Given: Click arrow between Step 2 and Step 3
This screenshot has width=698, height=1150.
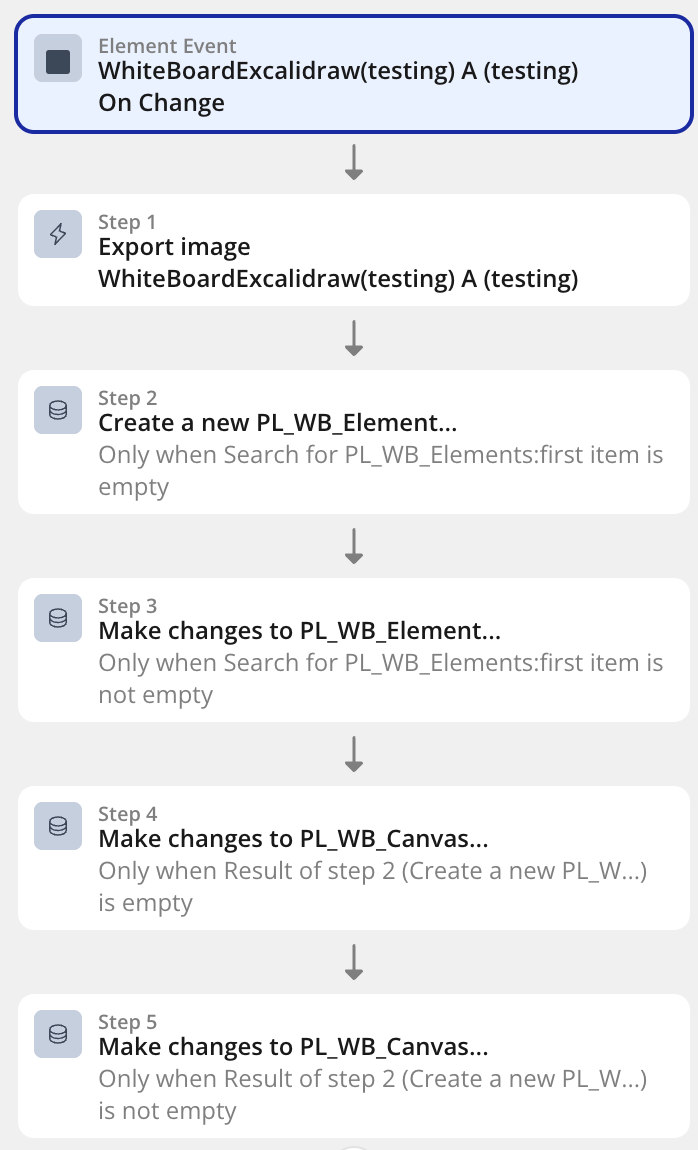Looking at the screenshot, I should click(x=354, y=546).
